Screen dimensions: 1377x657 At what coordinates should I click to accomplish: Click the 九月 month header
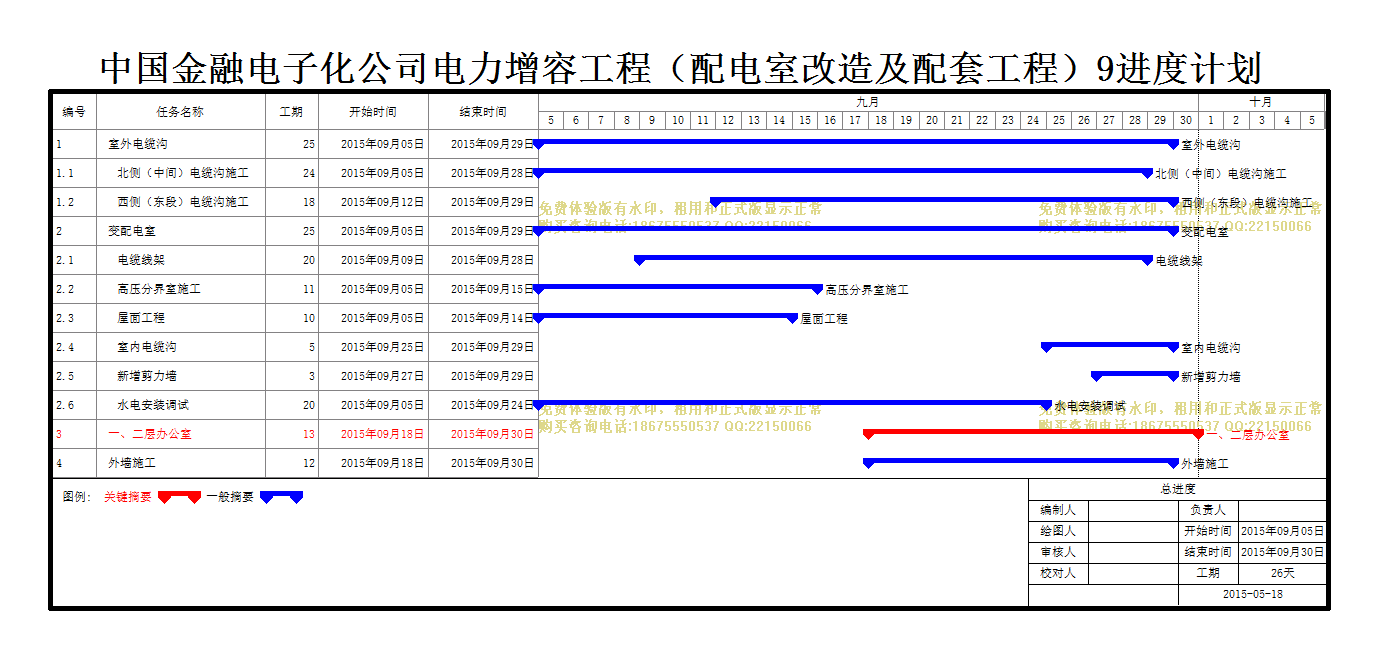(x=868, y=102)
